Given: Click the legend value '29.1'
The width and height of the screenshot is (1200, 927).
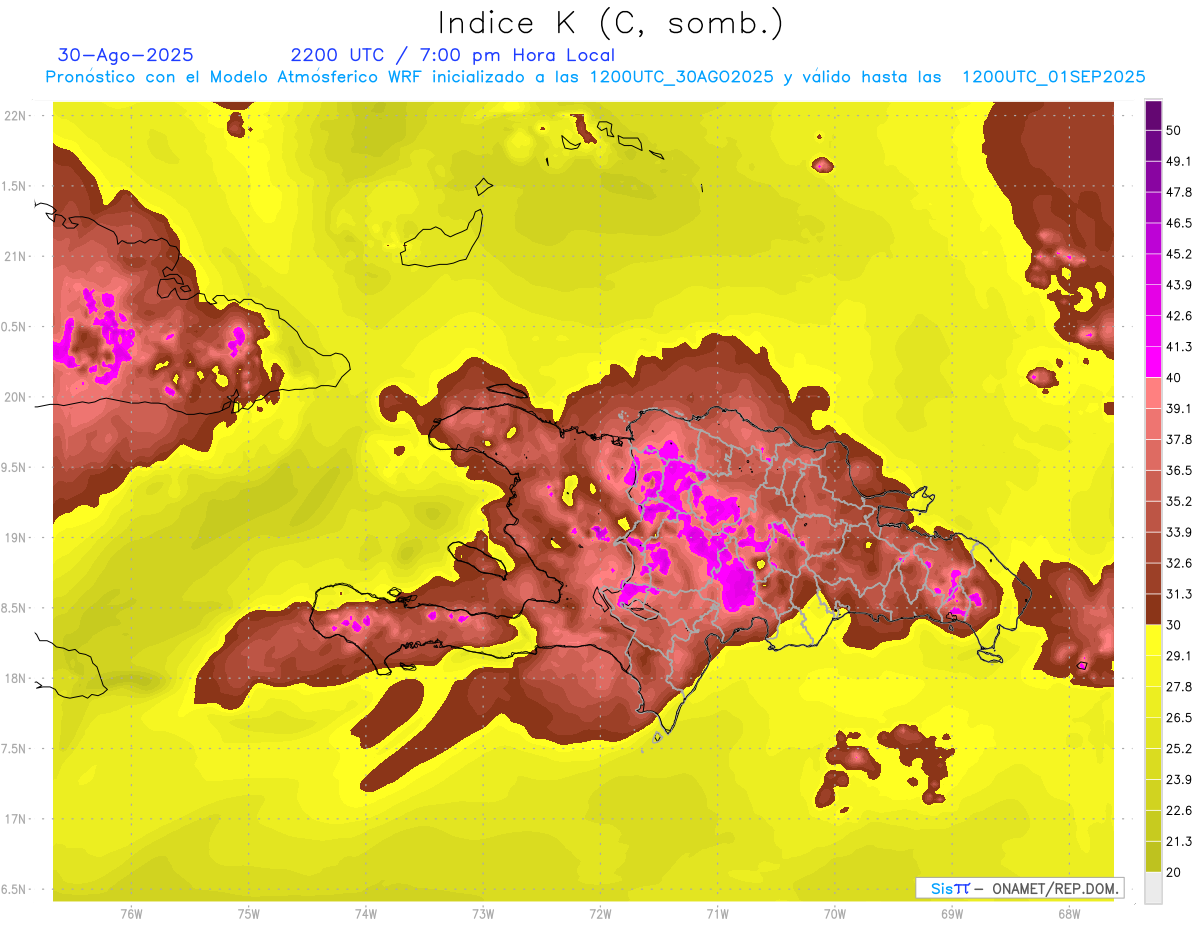Looking at the screenshot, I should pyautogui.click(x=1179, y=656).
